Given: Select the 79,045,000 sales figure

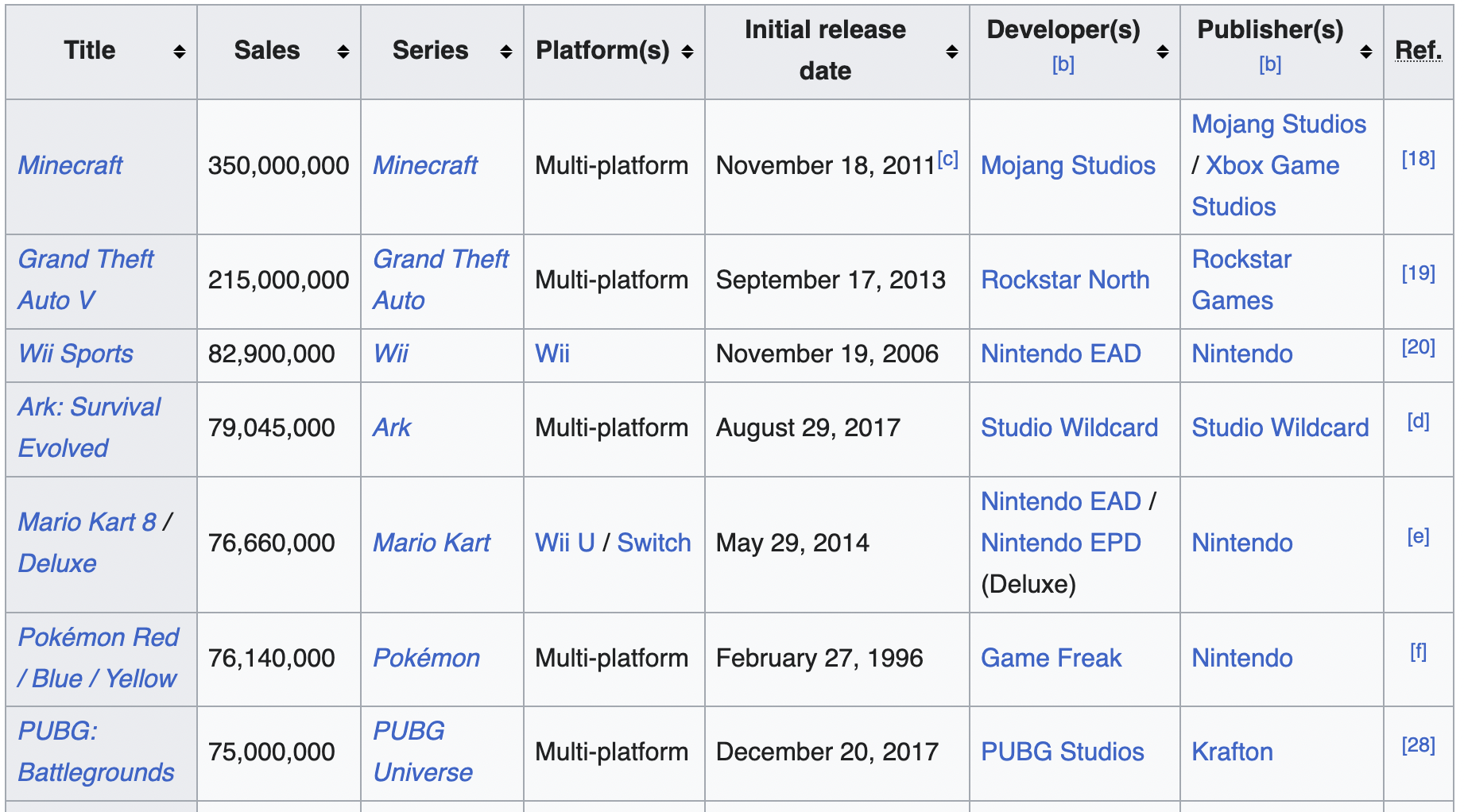Looking at the screenshot, I should [x=271, y=427].
